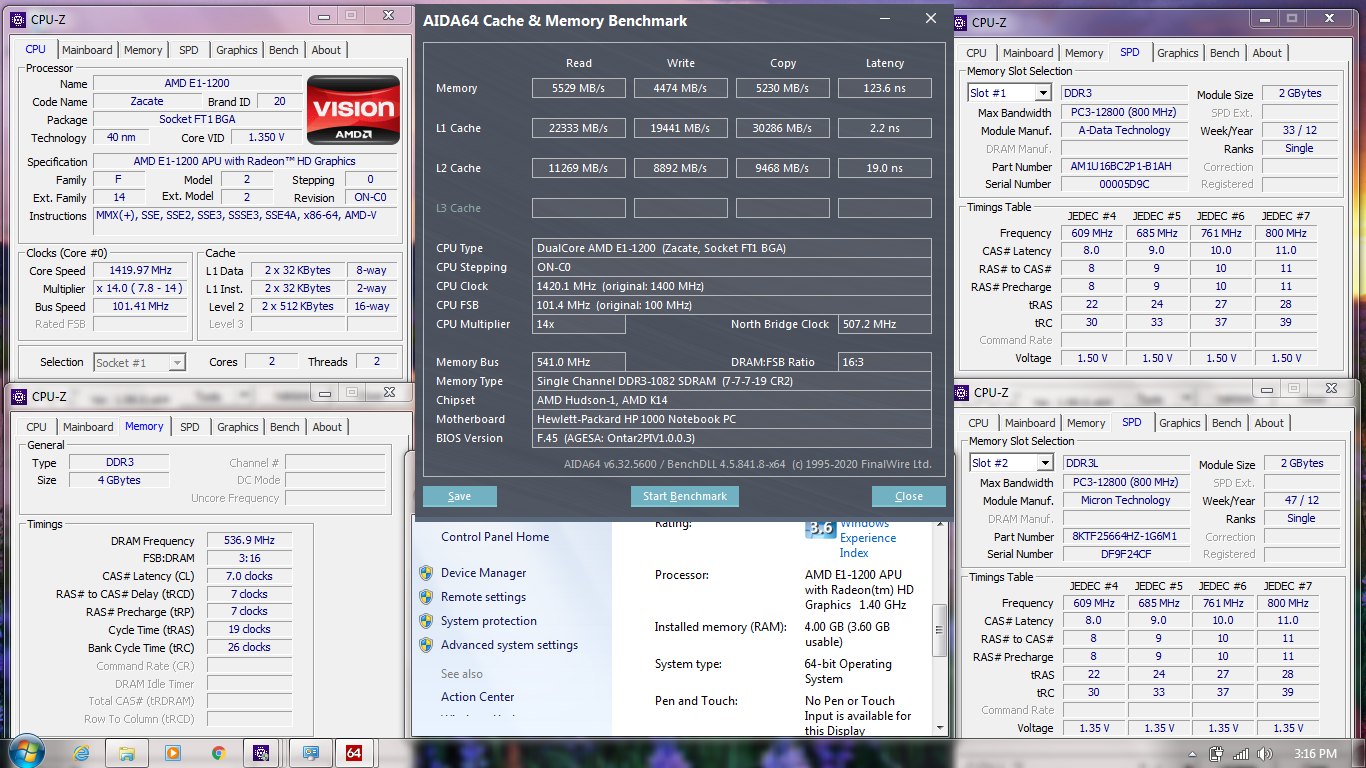Open Bench tab in processor CPU-Z window

pyautogui.click(x=284, y=50)
